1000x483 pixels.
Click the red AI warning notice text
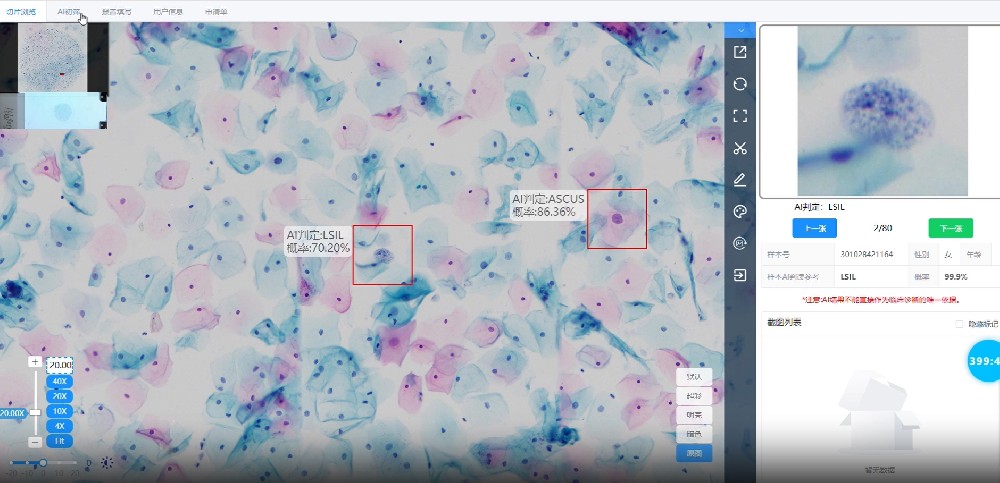881,299
